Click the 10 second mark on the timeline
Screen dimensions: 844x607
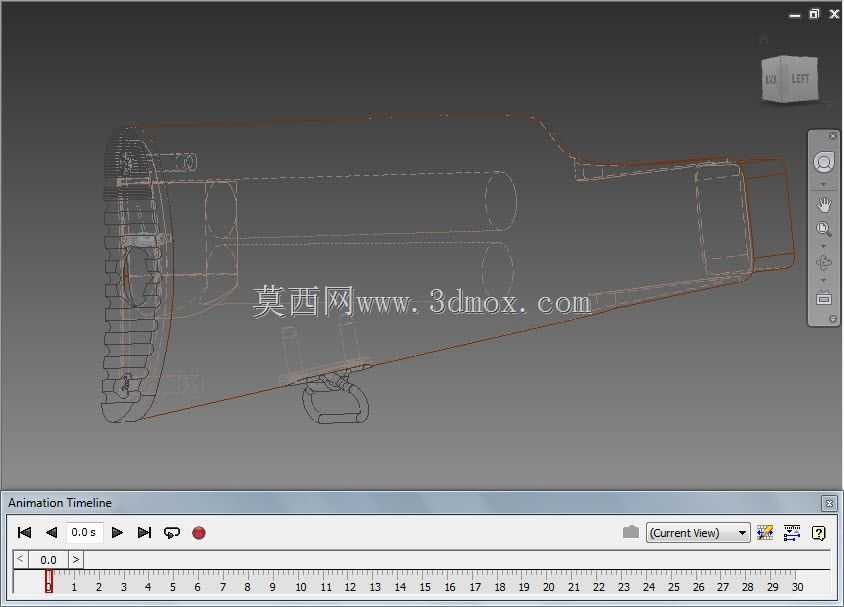click(301, 587)
